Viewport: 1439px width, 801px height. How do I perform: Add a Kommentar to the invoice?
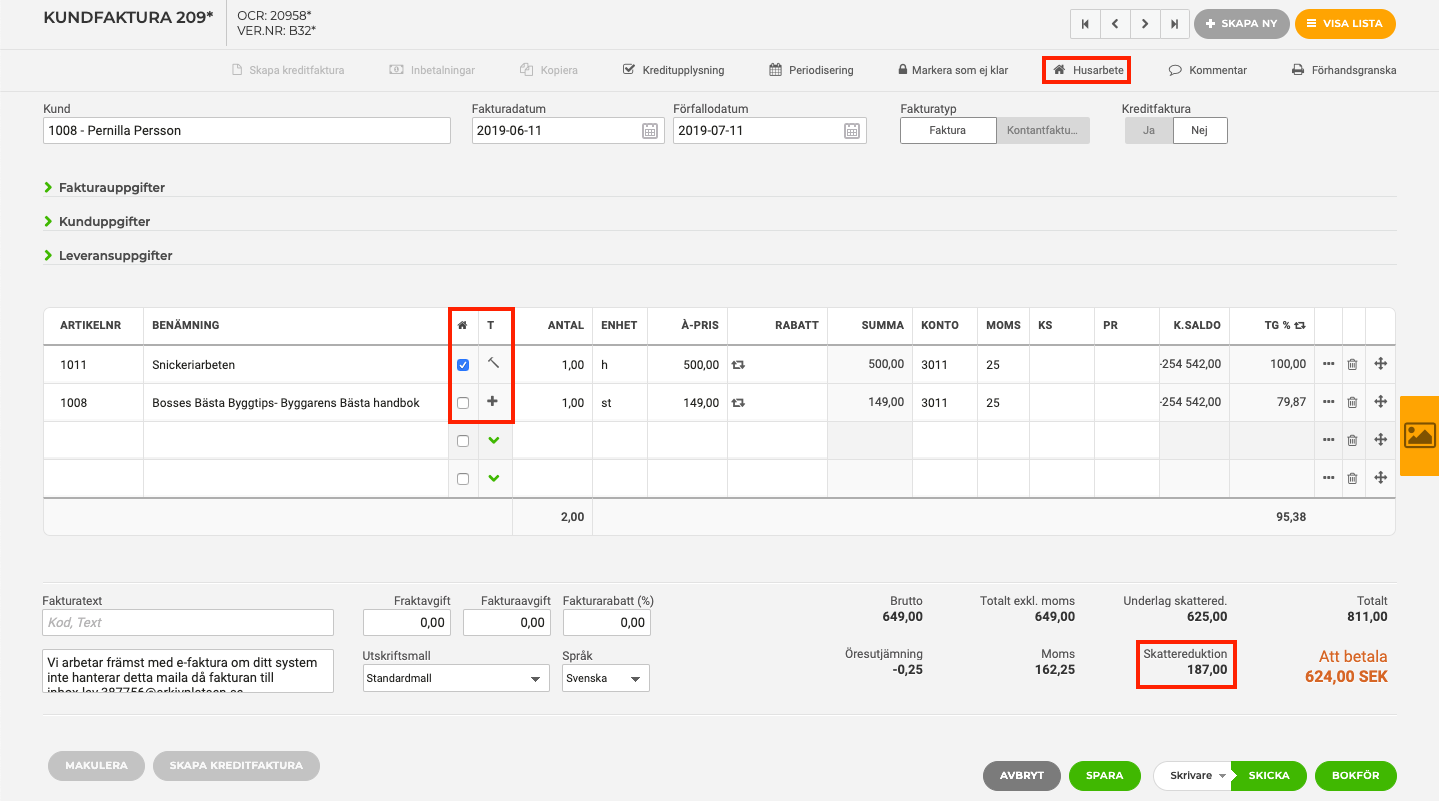point(1208,70)
